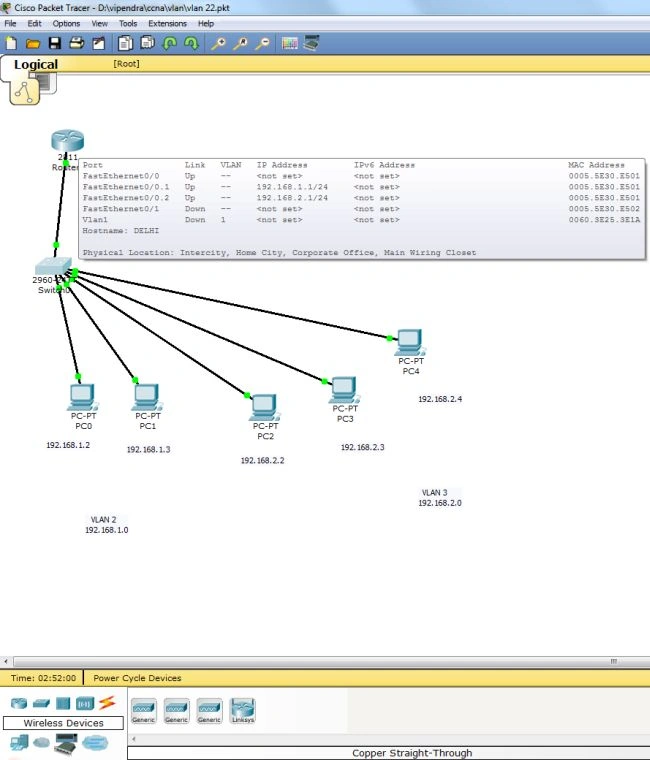This screenshot has width=650, height=760.
Task: Open a saved file via folder icon
Action: (33, 44)
